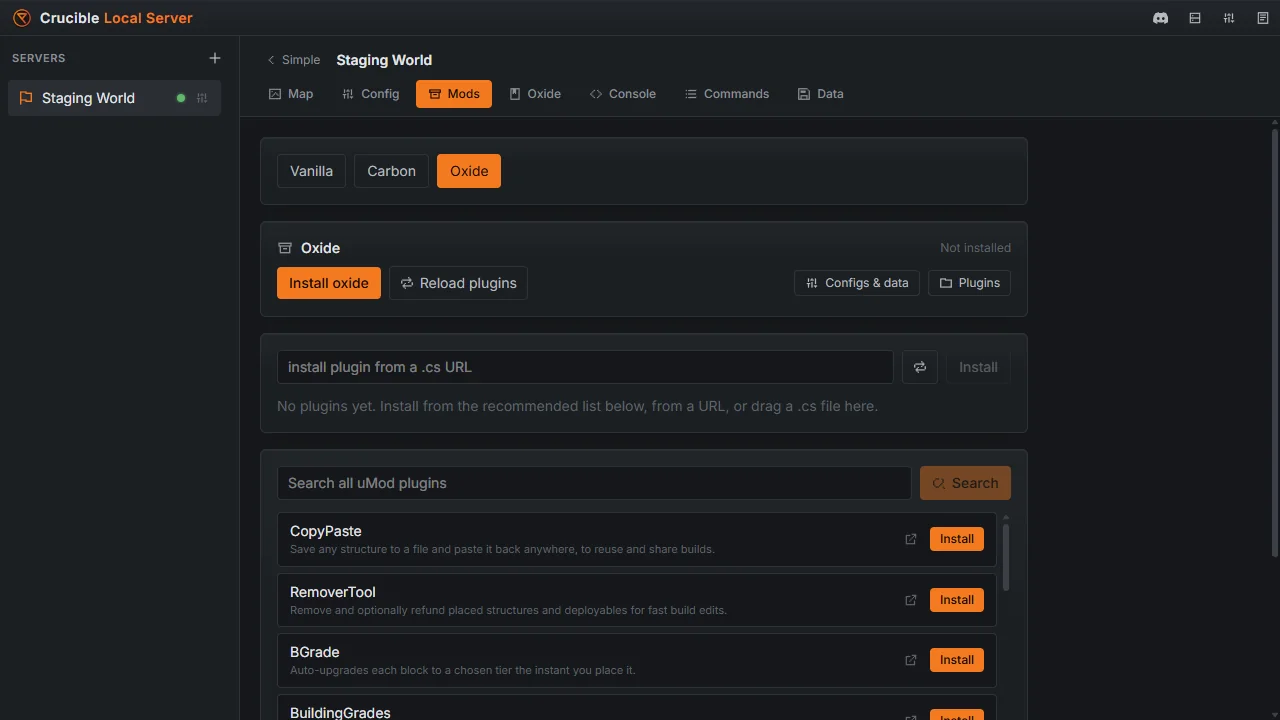The height and width of the screenshot is (720, 1280).
Task: Select Staging World in the servers list
Action: (x=114, y=98)
